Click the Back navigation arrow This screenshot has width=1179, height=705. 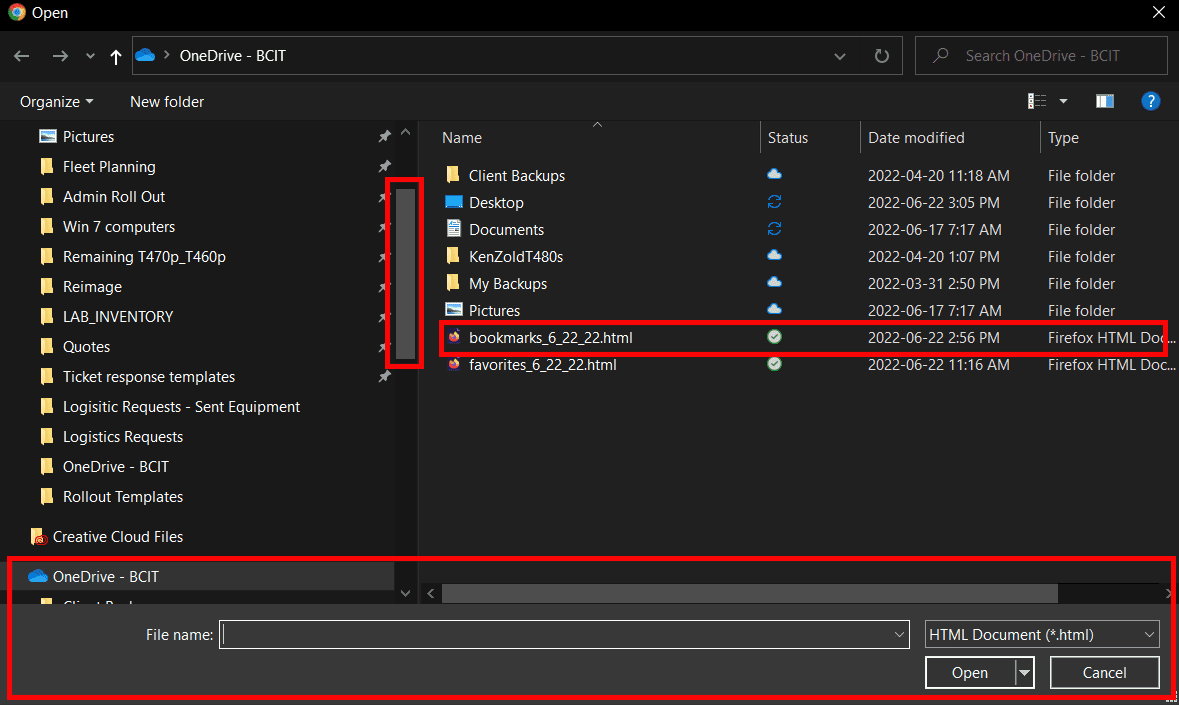click(x=22, y=56)
